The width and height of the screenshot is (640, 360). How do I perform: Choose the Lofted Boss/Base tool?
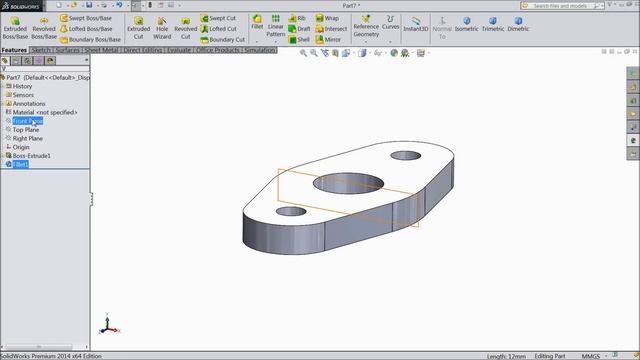pyautogui.click(x=86, y=29)
